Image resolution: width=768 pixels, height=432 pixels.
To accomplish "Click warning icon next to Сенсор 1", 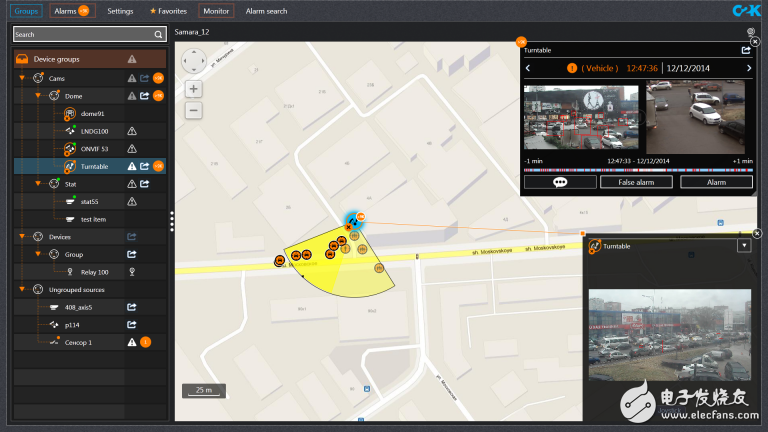I will pos(131,342).
